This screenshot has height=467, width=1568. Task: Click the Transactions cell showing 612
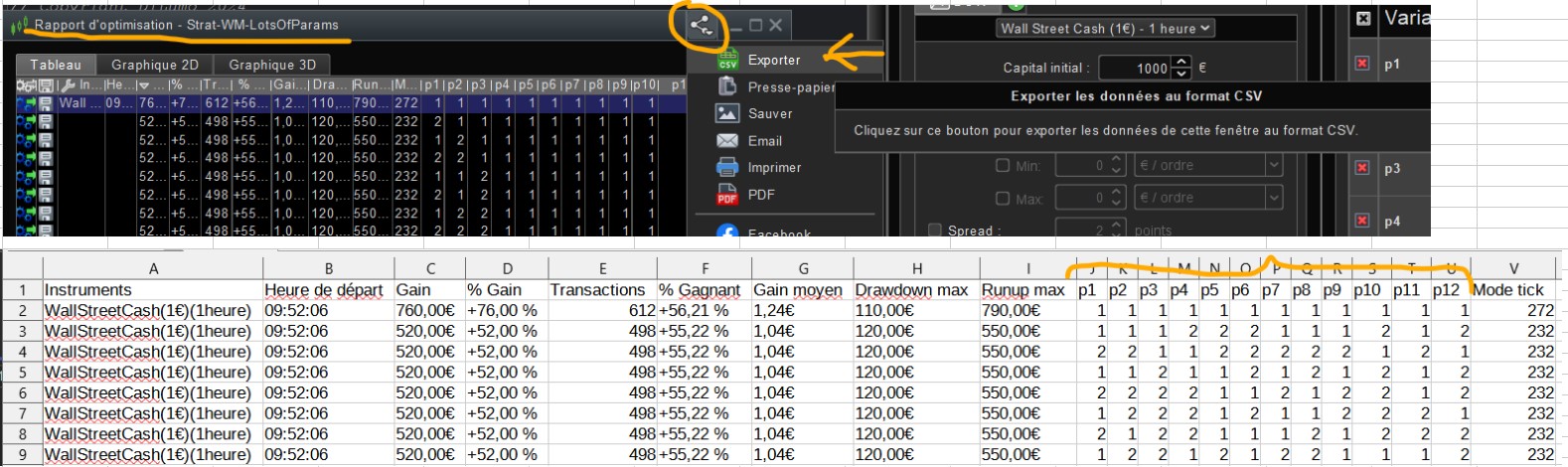click(x=602, y=310)
